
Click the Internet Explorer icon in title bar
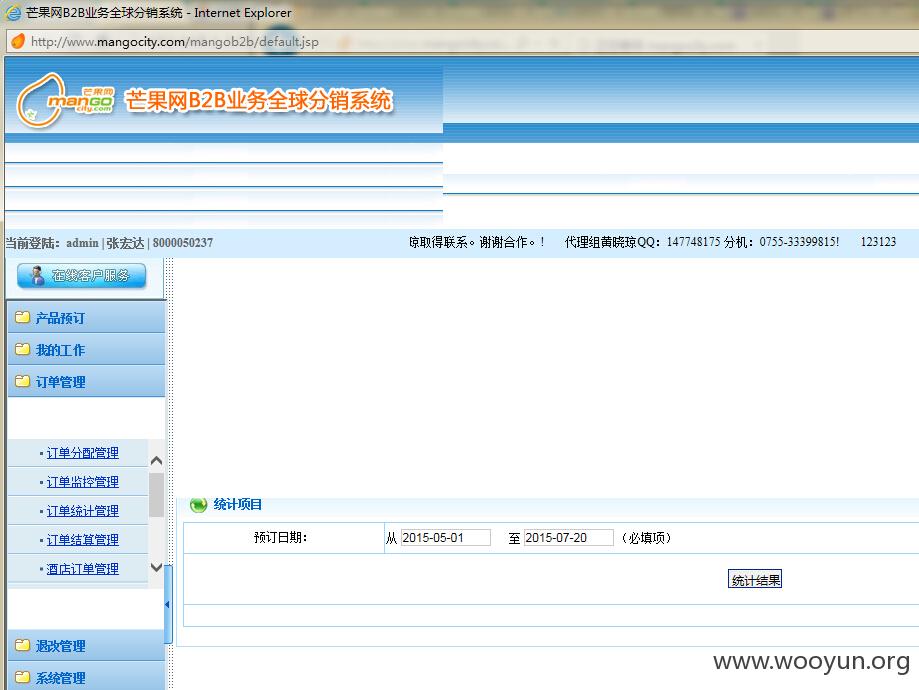click(x=13, y=12)
